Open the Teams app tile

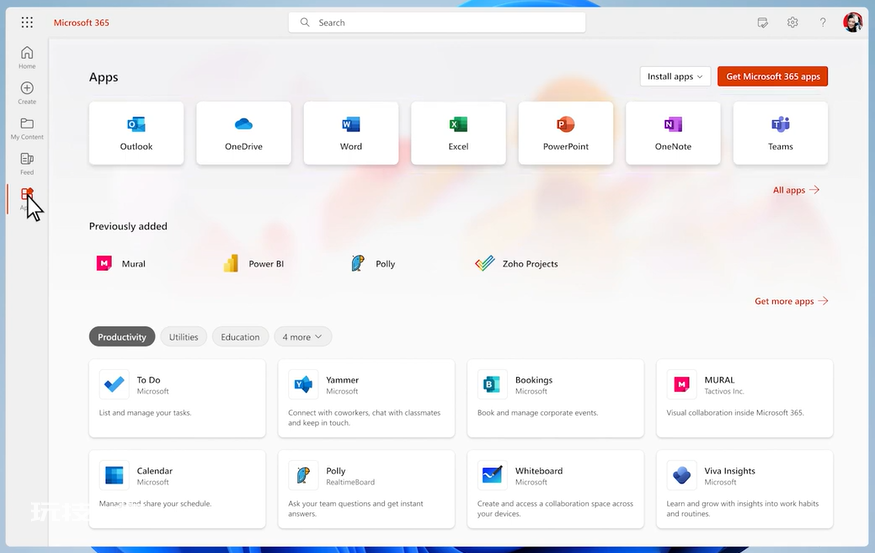tap(781, 133)
